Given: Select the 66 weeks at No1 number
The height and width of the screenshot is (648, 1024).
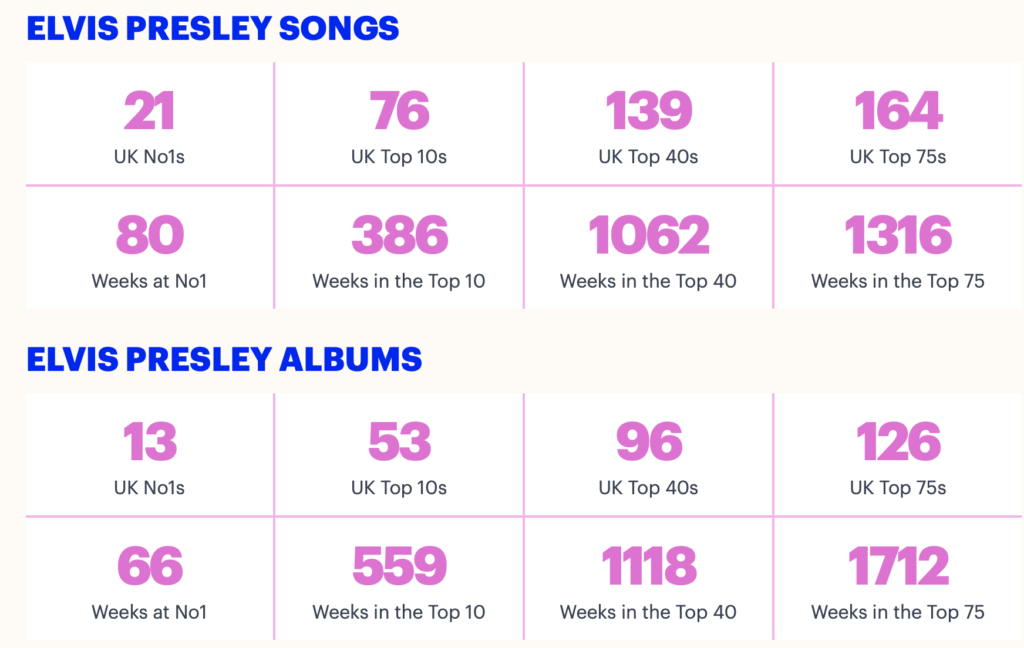Looking at the screenshot, I should (x=149, y=566).
